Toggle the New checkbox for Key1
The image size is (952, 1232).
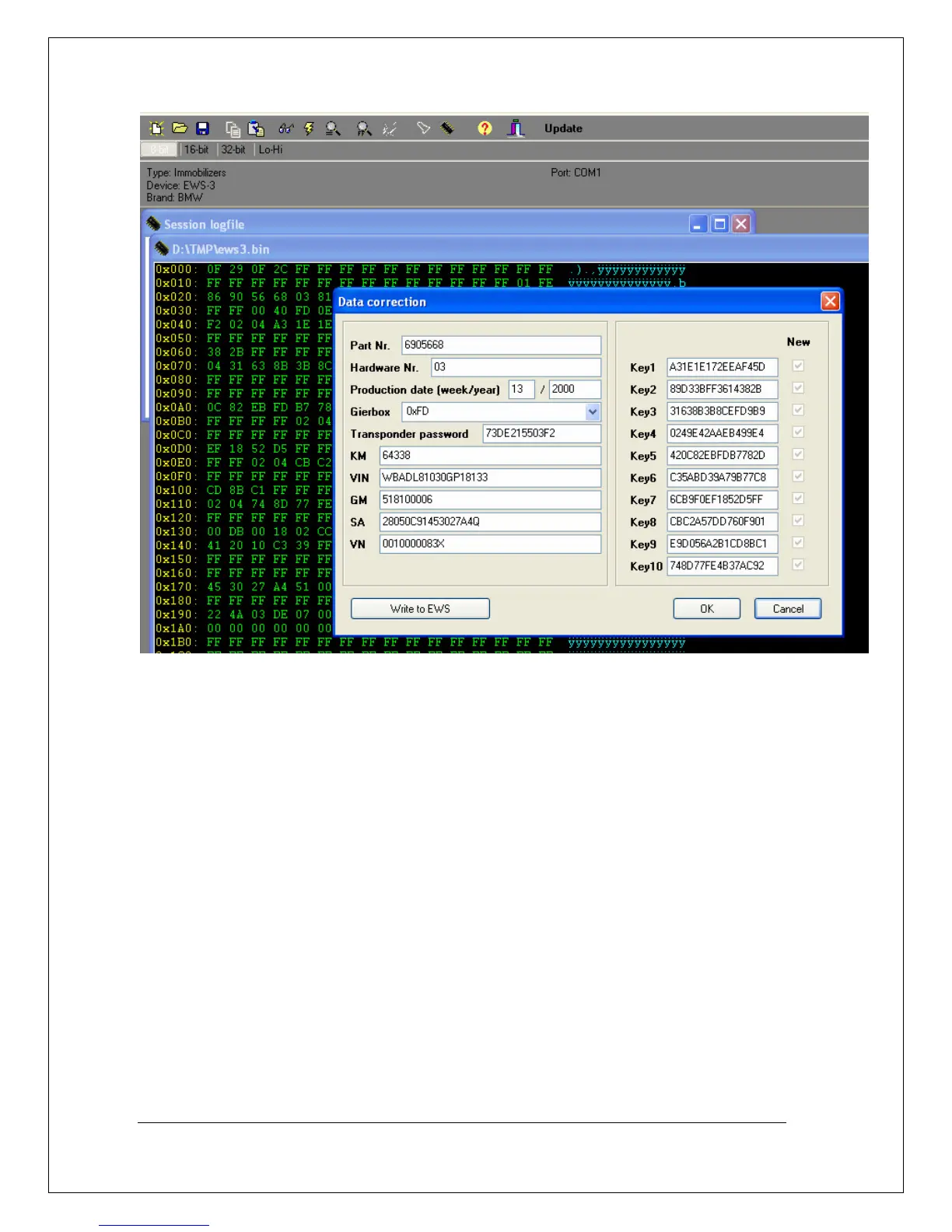[798, 366]
